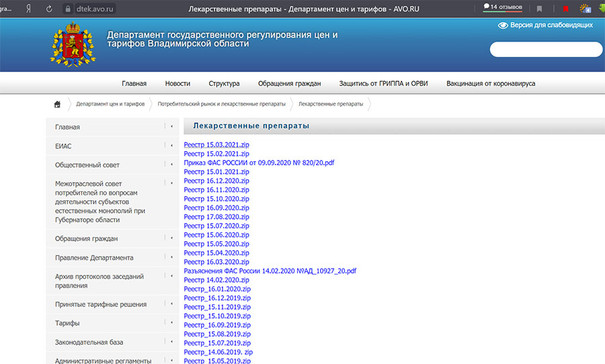605x364 pixels.
Task: Download Реестр_15.08.2019.zip
Action: [217, 334]
